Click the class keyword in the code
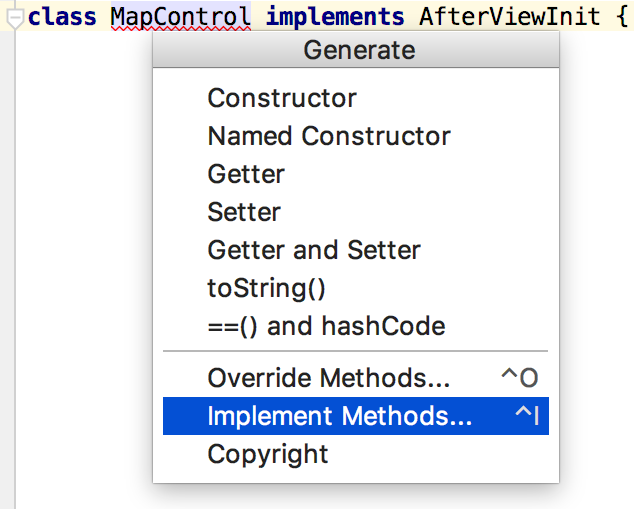 (63, 17)
